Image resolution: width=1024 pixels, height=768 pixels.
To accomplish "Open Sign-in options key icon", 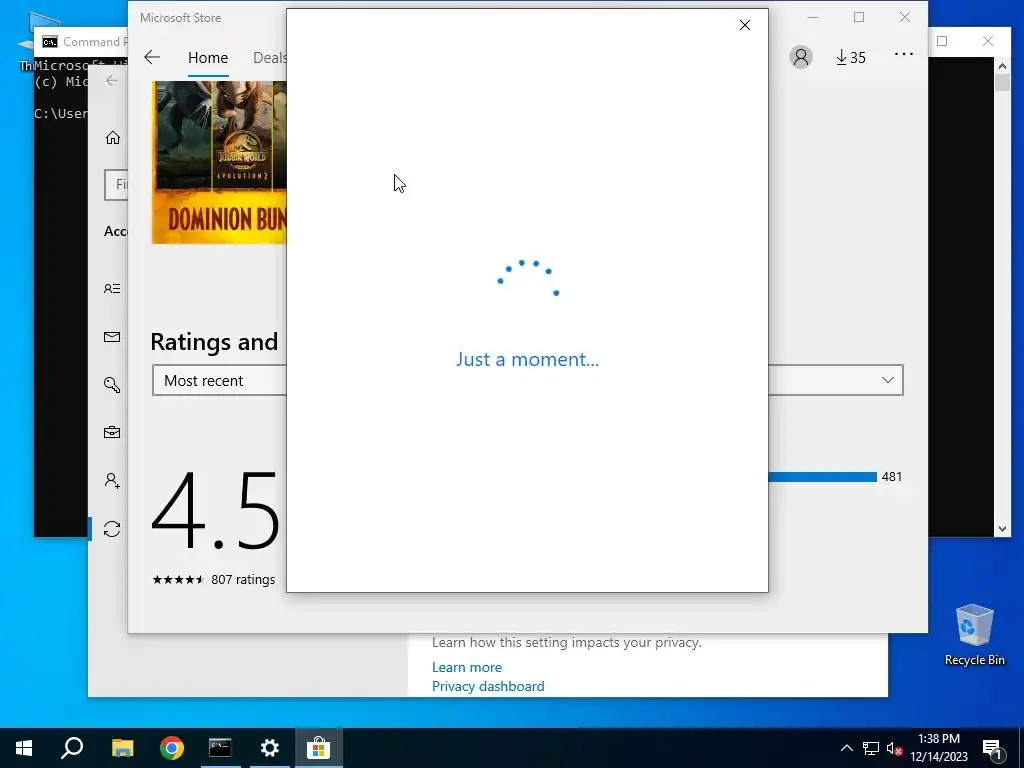I will pos(112,385).
